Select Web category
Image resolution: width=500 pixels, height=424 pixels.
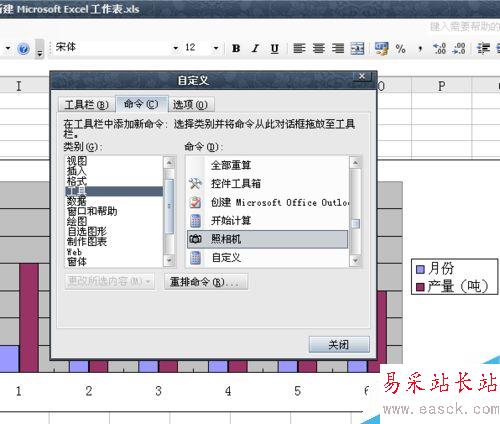tap(114, 252)
